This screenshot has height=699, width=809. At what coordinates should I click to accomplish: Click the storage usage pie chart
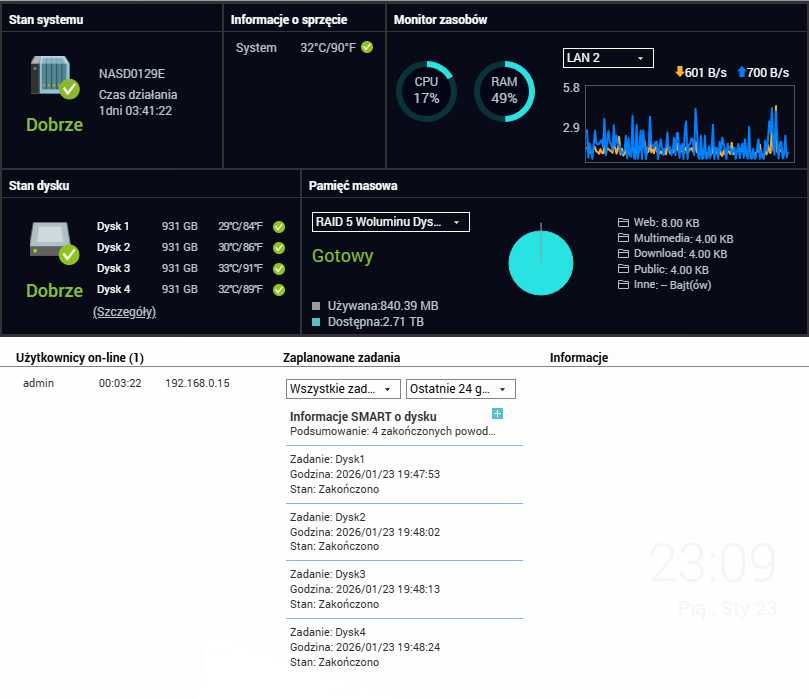click(x=541, y=263)
